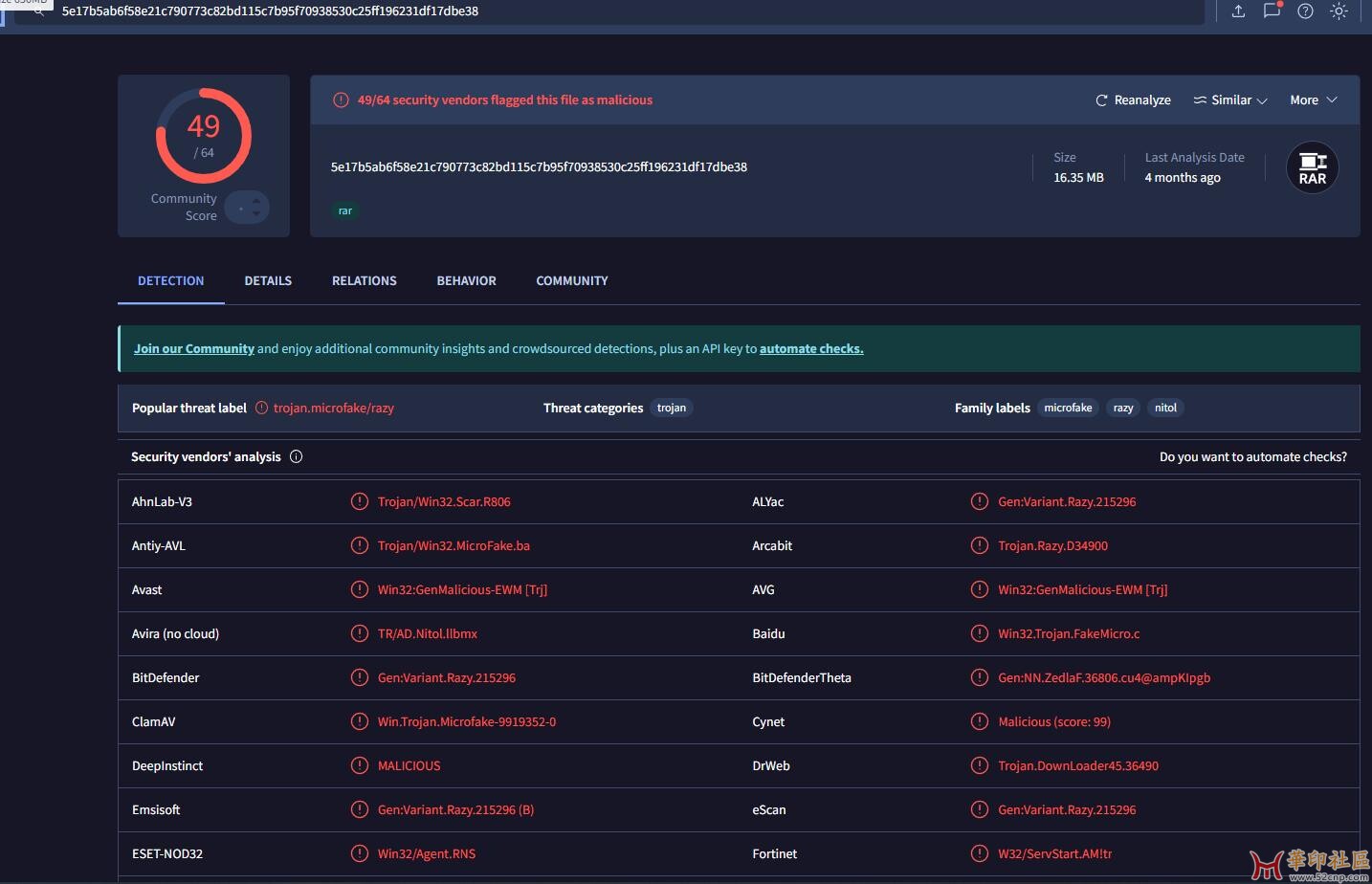Click the Trojan/Win32.MicroFake.ba detection text
Screen dimensions: 1372x884
pos(454,545)
